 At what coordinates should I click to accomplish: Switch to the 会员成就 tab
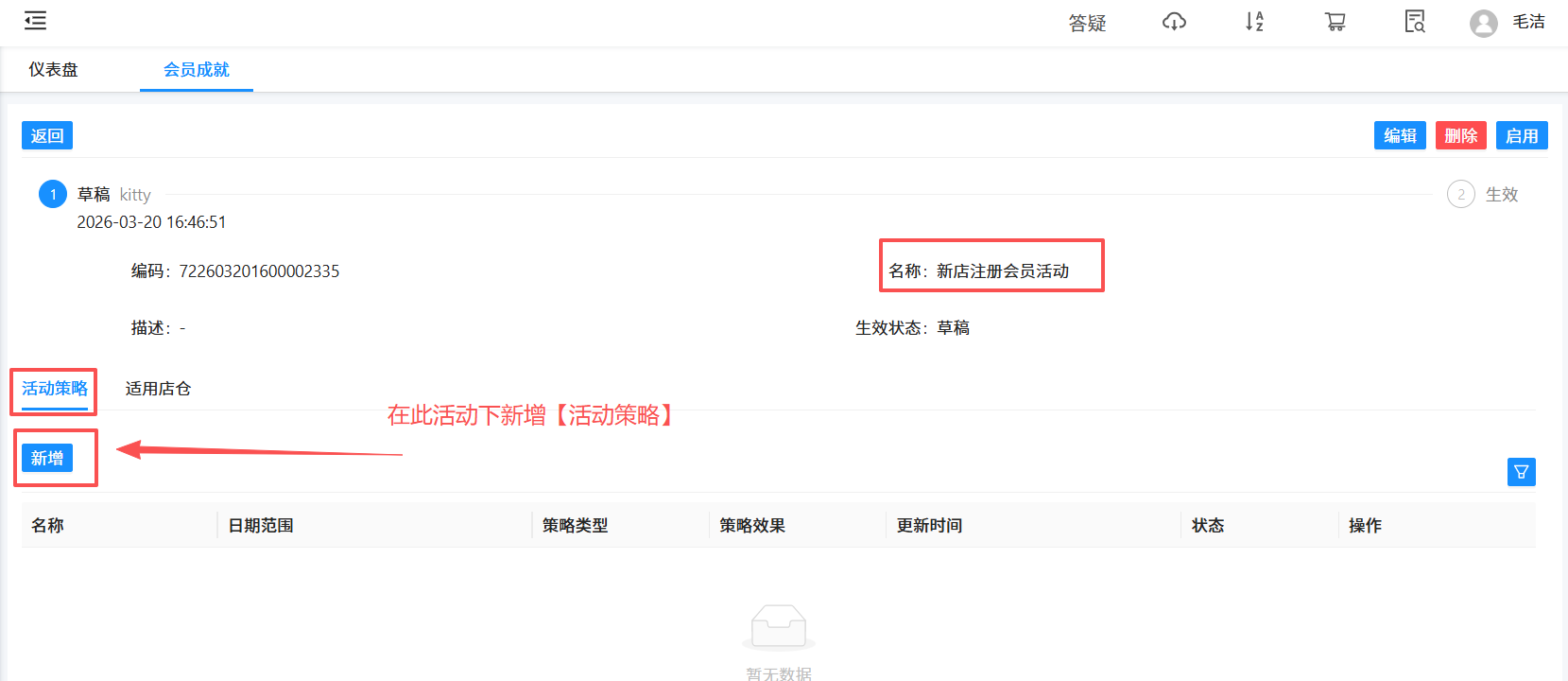(x=197, y=70)
